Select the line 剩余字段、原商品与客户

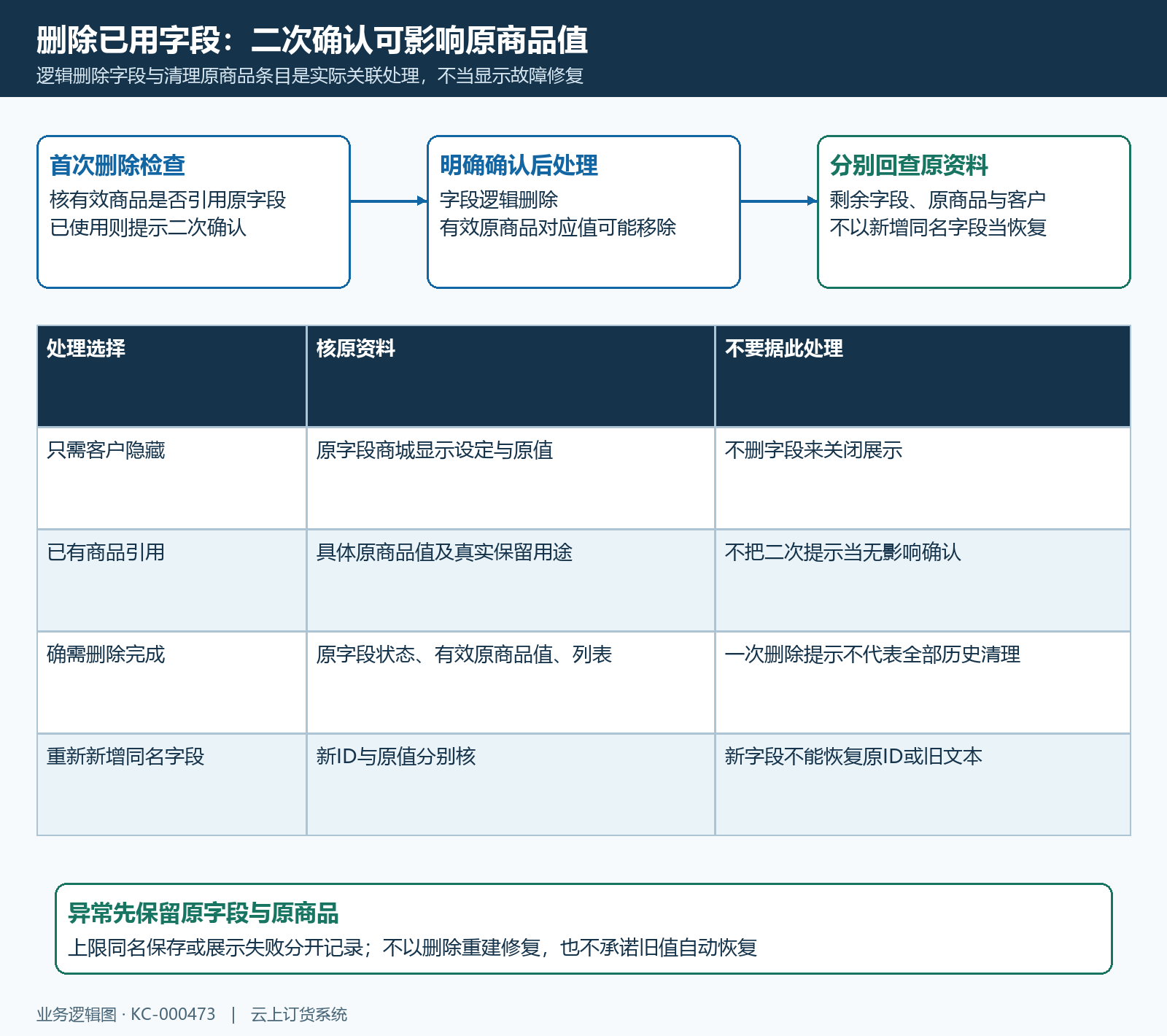pos(938,200)
